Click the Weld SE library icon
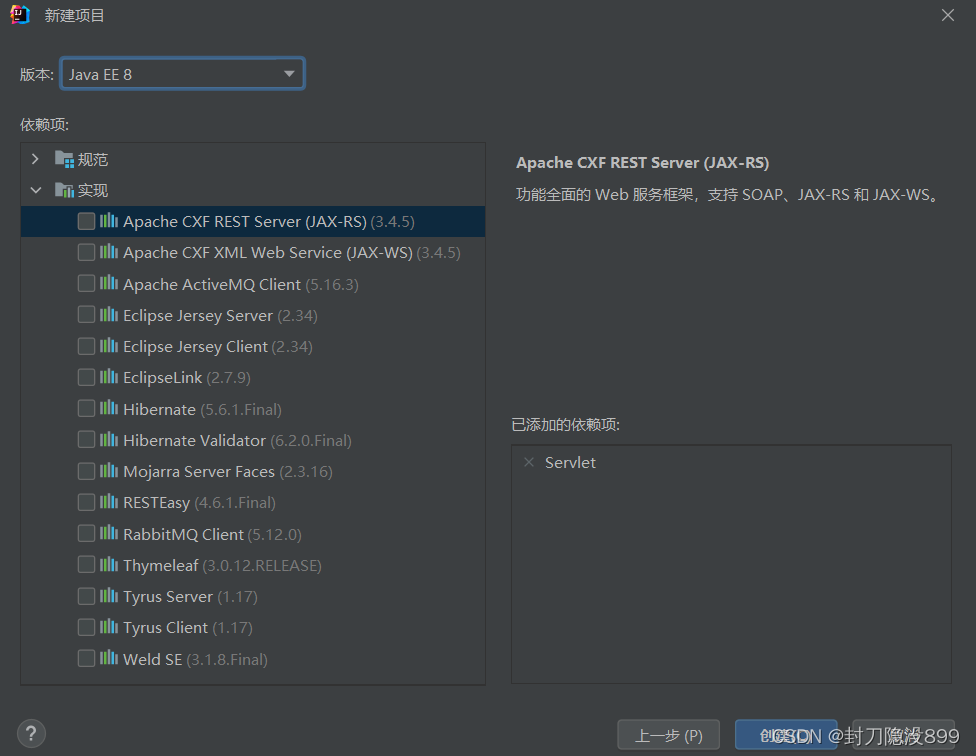 pos(109,658)
